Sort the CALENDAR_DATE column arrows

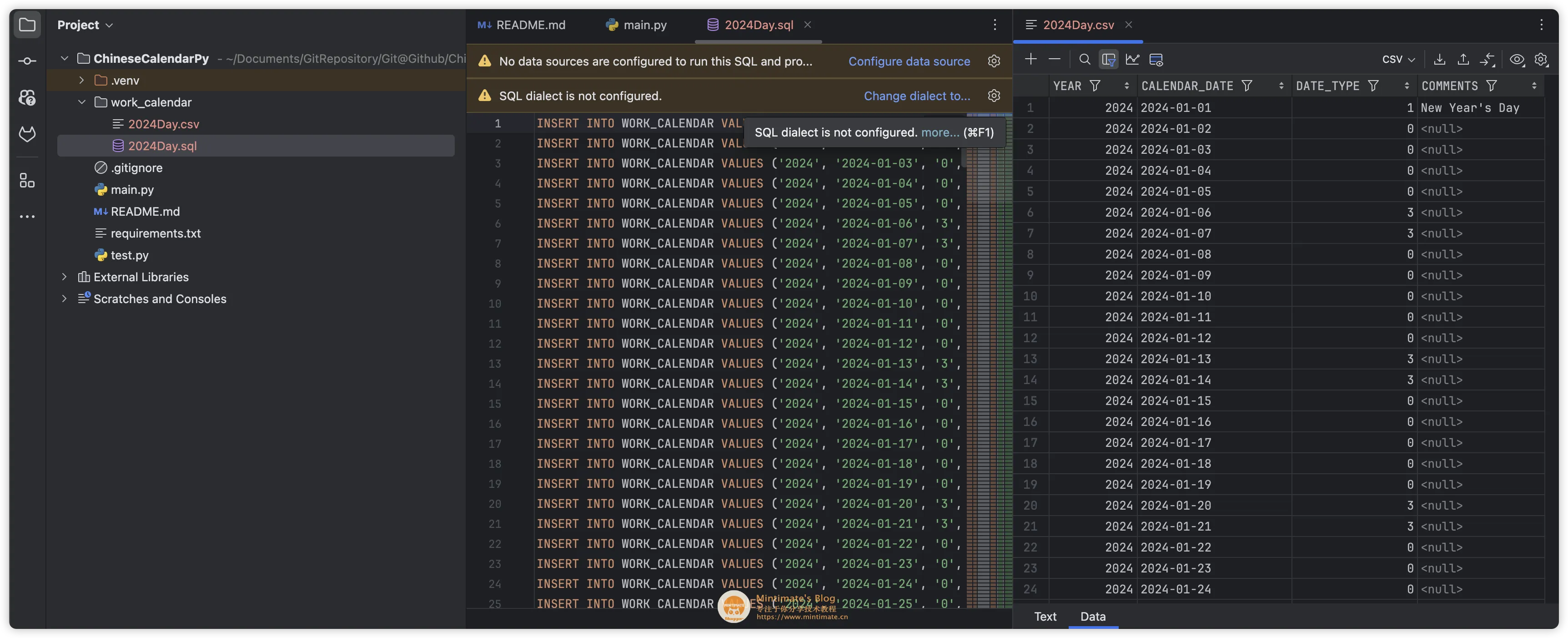pos(1281,86)
